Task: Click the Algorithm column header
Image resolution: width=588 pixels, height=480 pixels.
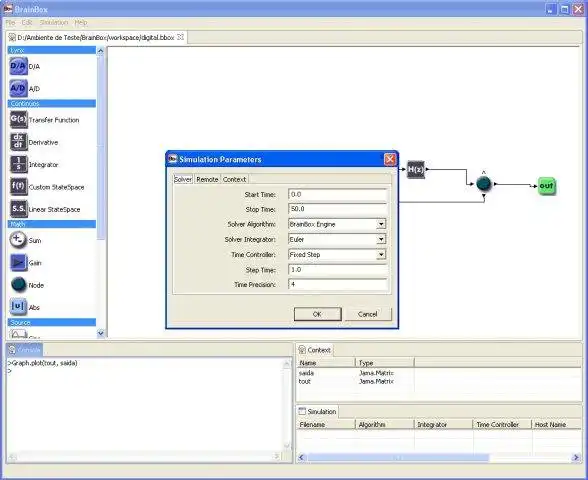Action: click(x=385, y=424)
